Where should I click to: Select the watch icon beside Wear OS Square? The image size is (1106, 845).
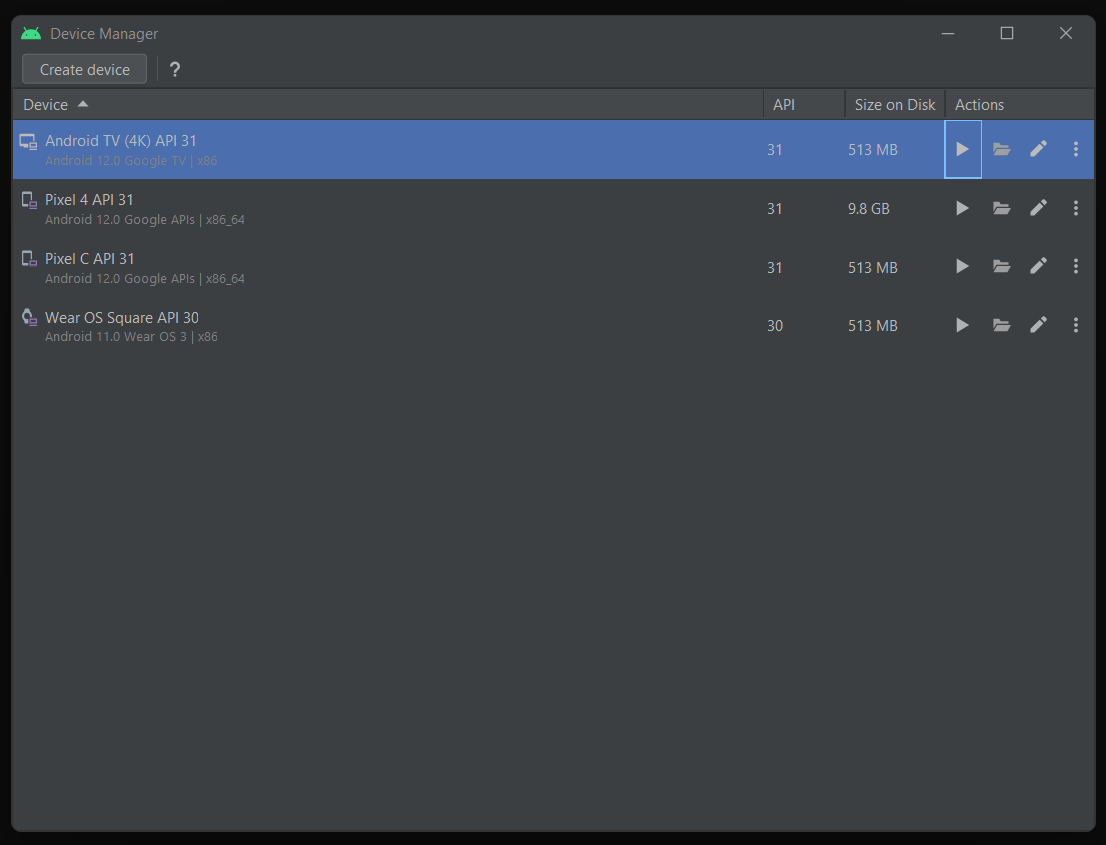pyautogui.click(x=29, y=317)
